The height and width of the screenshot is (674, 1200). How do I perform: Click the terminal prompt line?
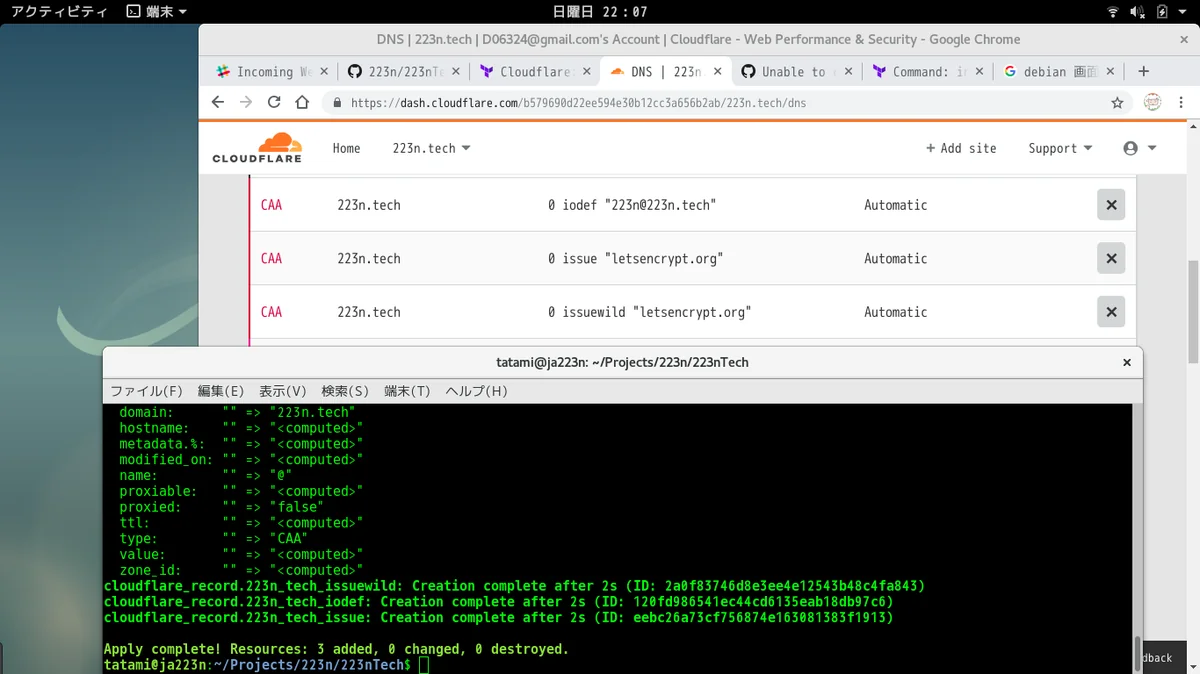(x=266, y=665)
